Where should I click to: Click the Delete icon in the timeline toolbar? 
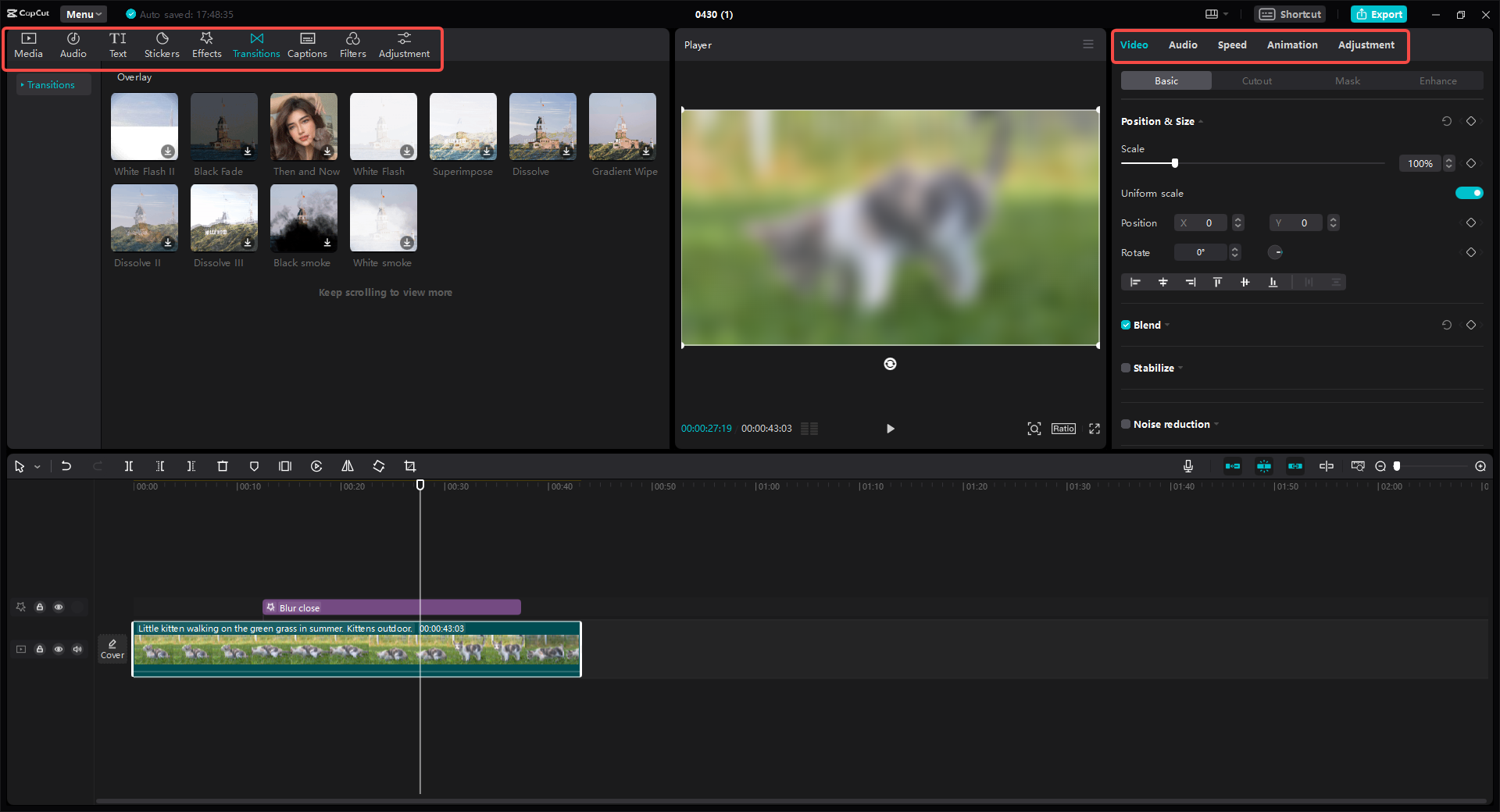click(x=223, y=466)
